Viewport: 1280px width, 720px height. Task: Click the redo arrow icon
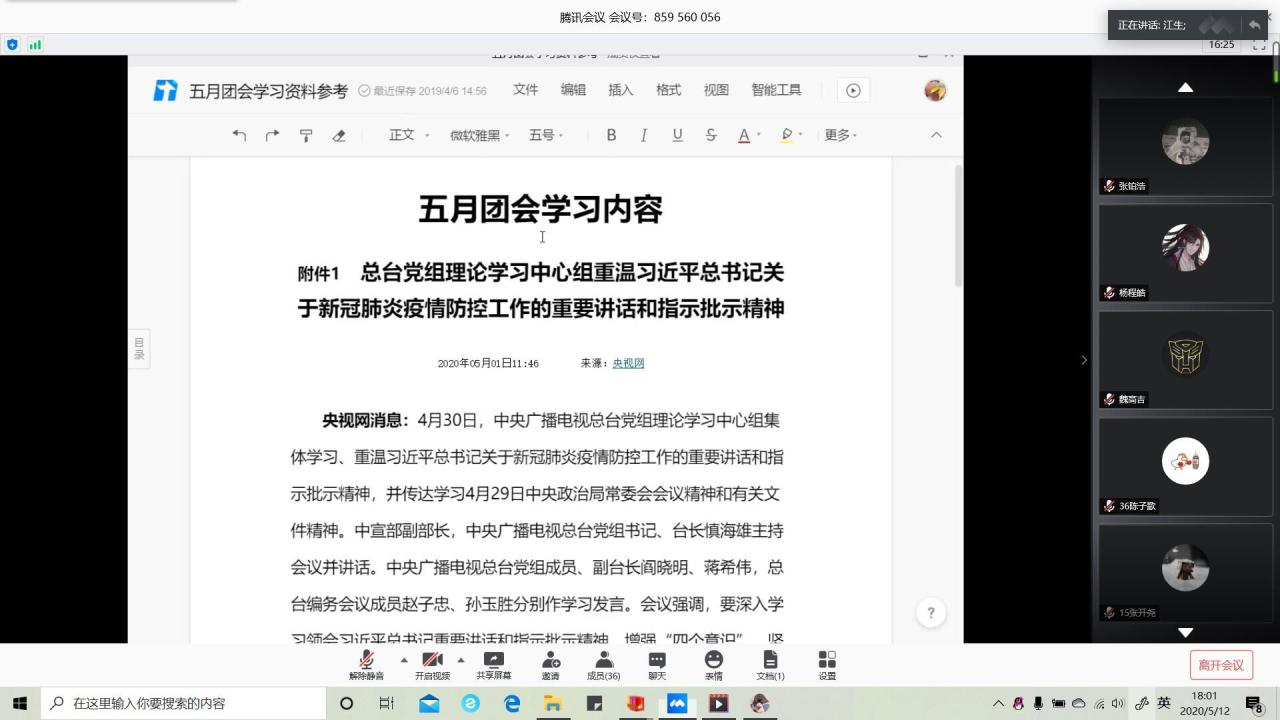pos(272,135)
